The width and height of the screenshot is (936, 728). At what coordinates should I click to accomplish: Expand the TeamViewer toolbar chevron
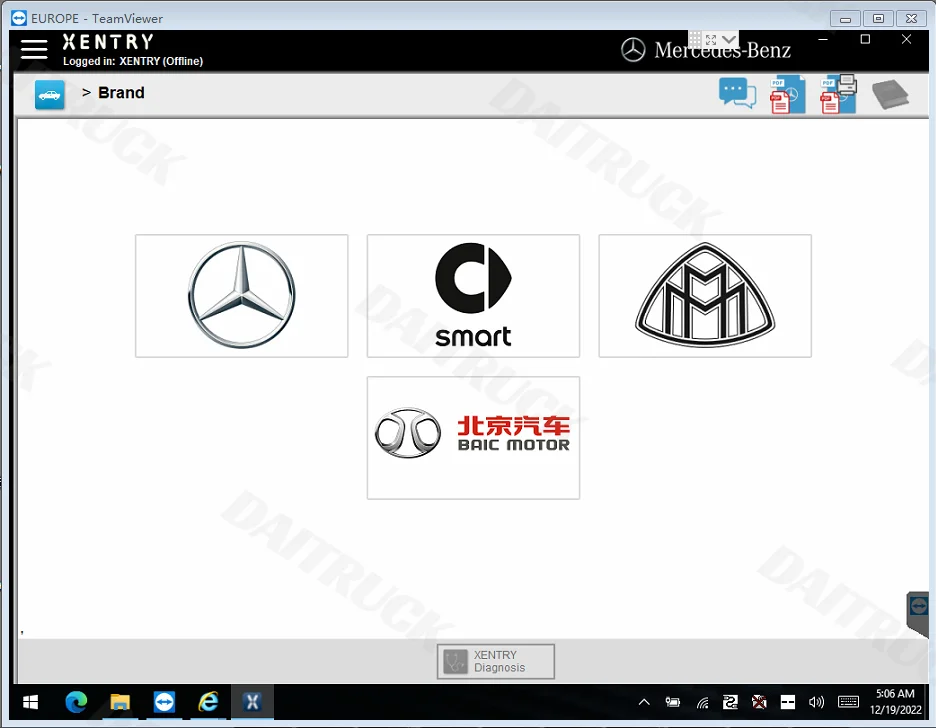coord(729,39)
